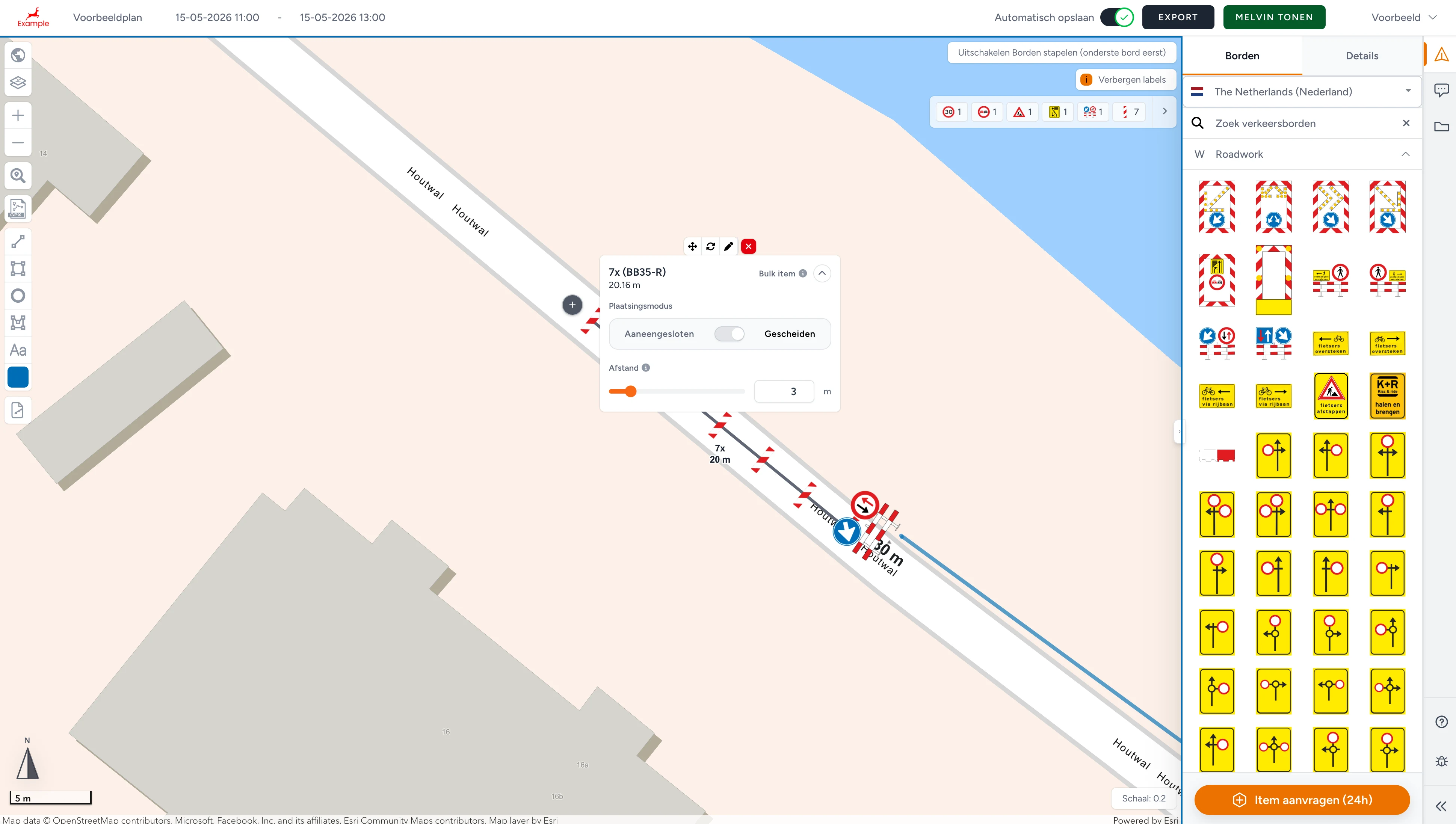Adjust the Afstand slider handle
The width and height of the screenshot is (1456, 824).
630,391
